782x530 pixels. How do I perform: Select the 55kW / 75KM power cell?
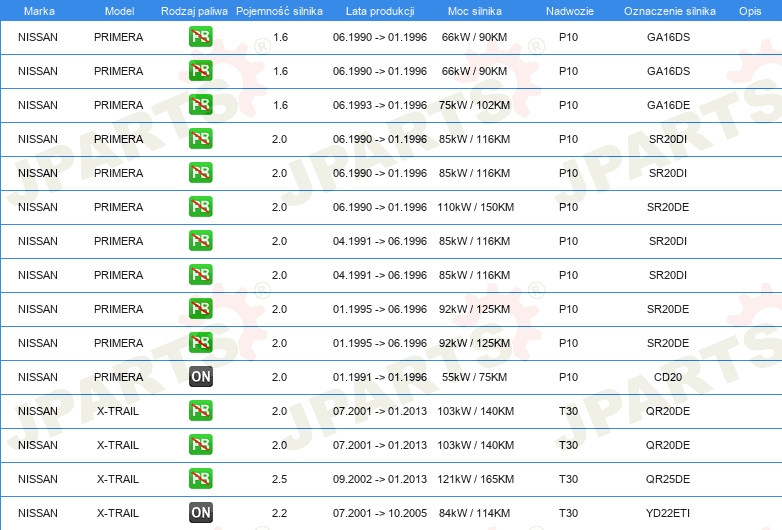tap(474, 377)
